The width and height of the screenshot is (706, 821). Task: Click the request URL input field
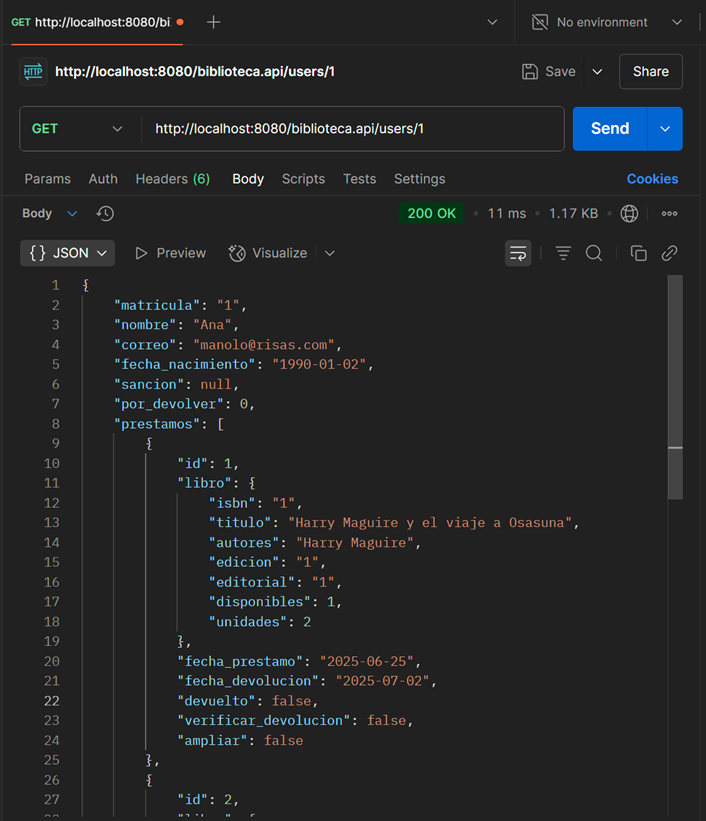click(353, 129)
